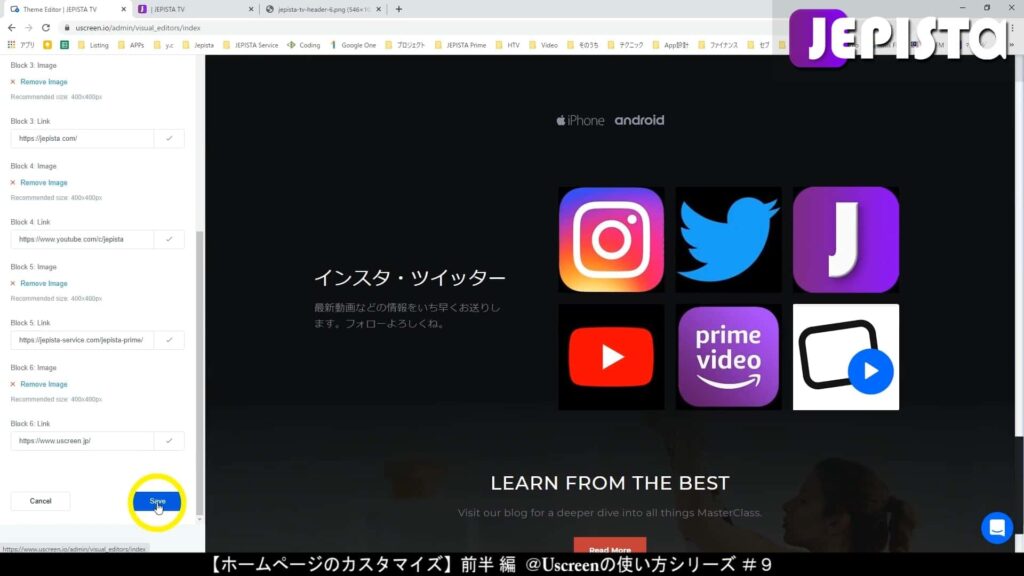Click the iPhone logo in preview
This screenshot has width=1024, height=576.
580,120
